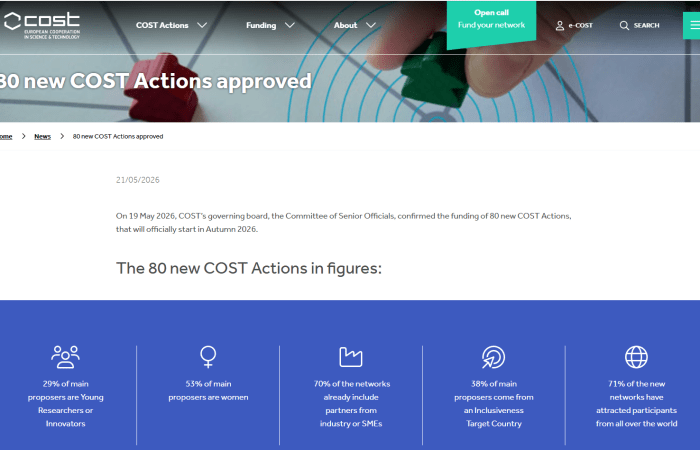
Task: Click the text 71% of the new networks
Action: coord(636,404)
